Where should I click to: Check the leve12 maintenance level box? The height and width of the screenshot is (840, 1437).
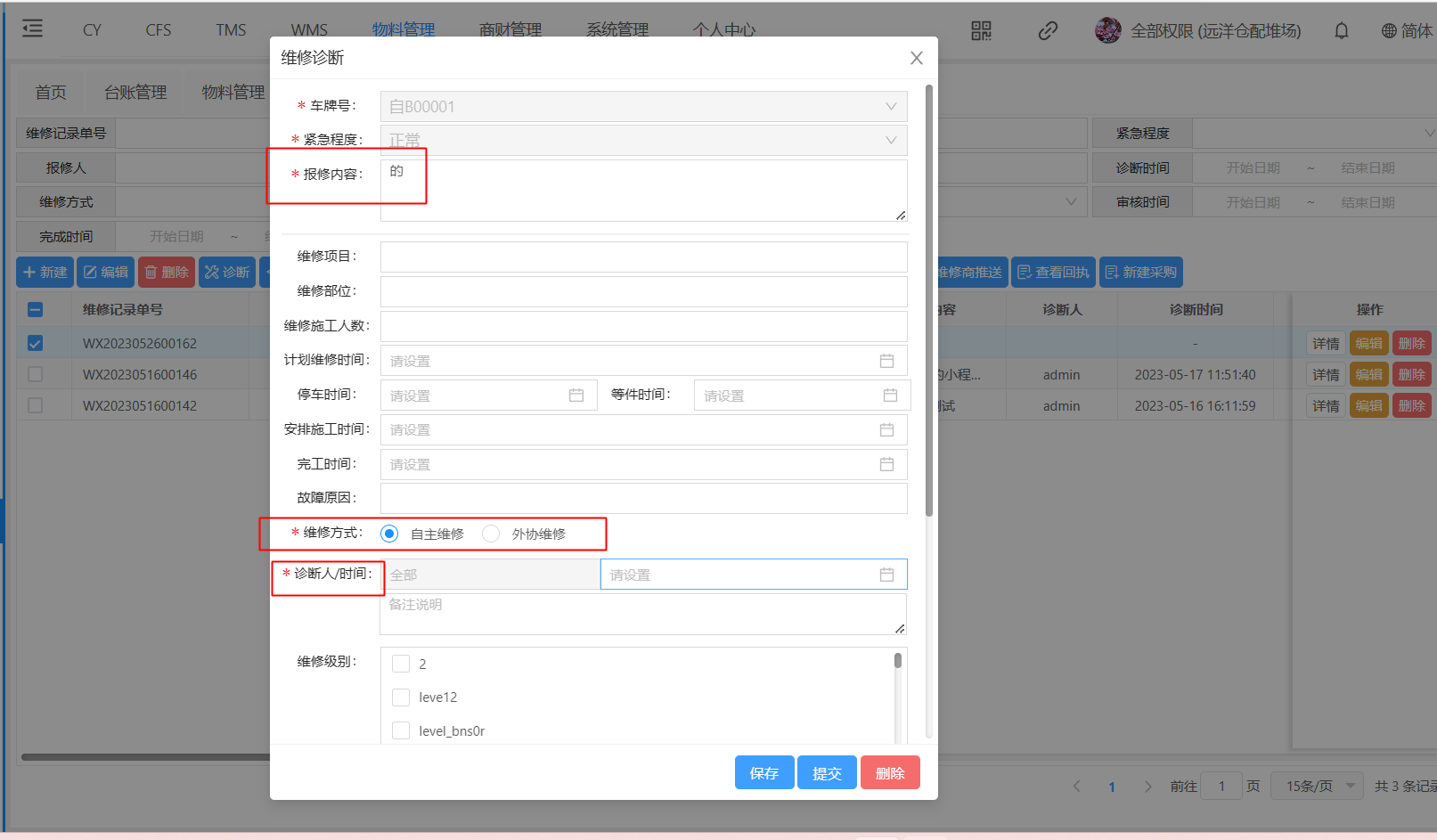click(x=401, y=697)
